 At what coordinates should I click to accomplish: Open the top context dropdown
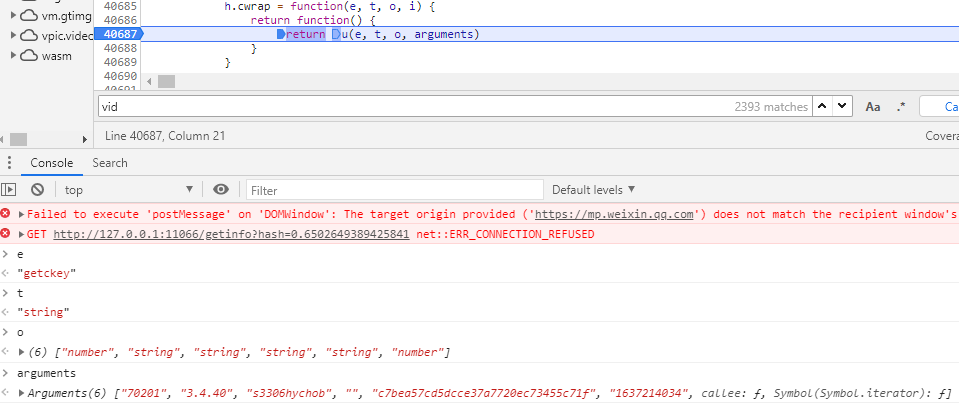tap(128, 189)
